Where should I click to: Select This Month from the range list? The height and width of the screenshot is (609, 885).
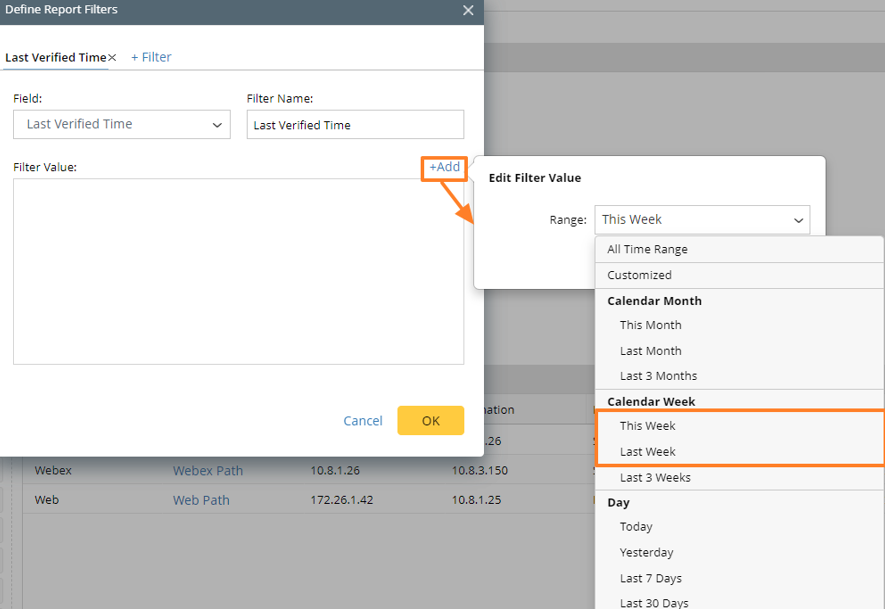point(739,325)
